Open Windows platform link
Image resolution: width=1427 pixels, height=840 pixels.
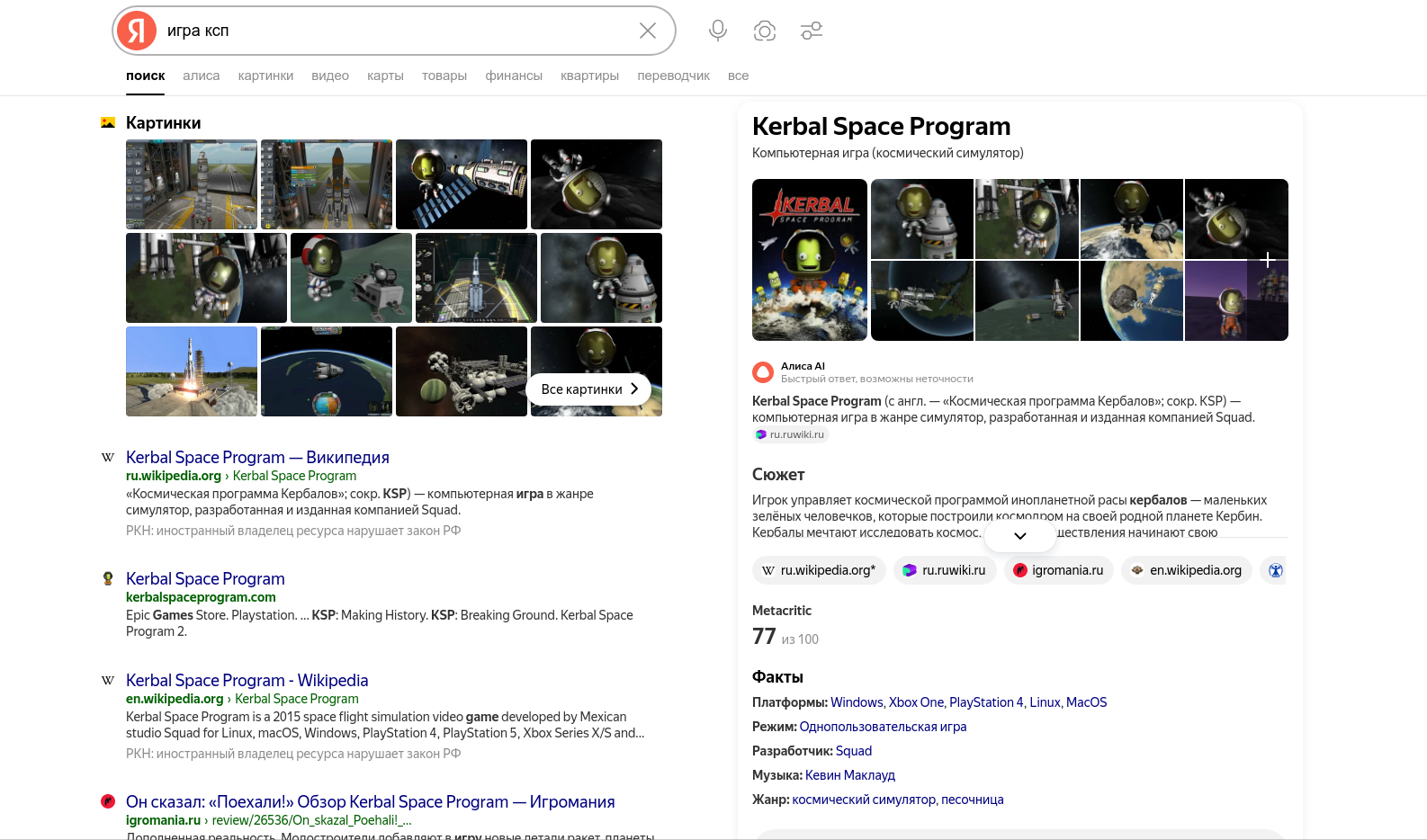point(857,702)
